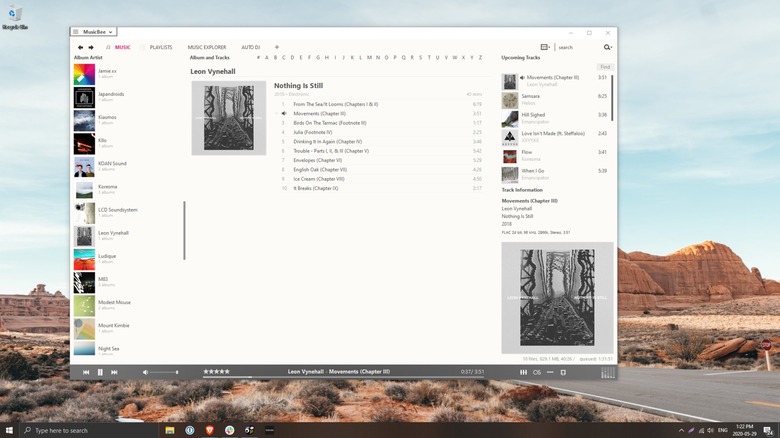The height and width of the screenshot is (438, 780).
Task: Add a new tab with plus icon
Action: coord(277,47)
